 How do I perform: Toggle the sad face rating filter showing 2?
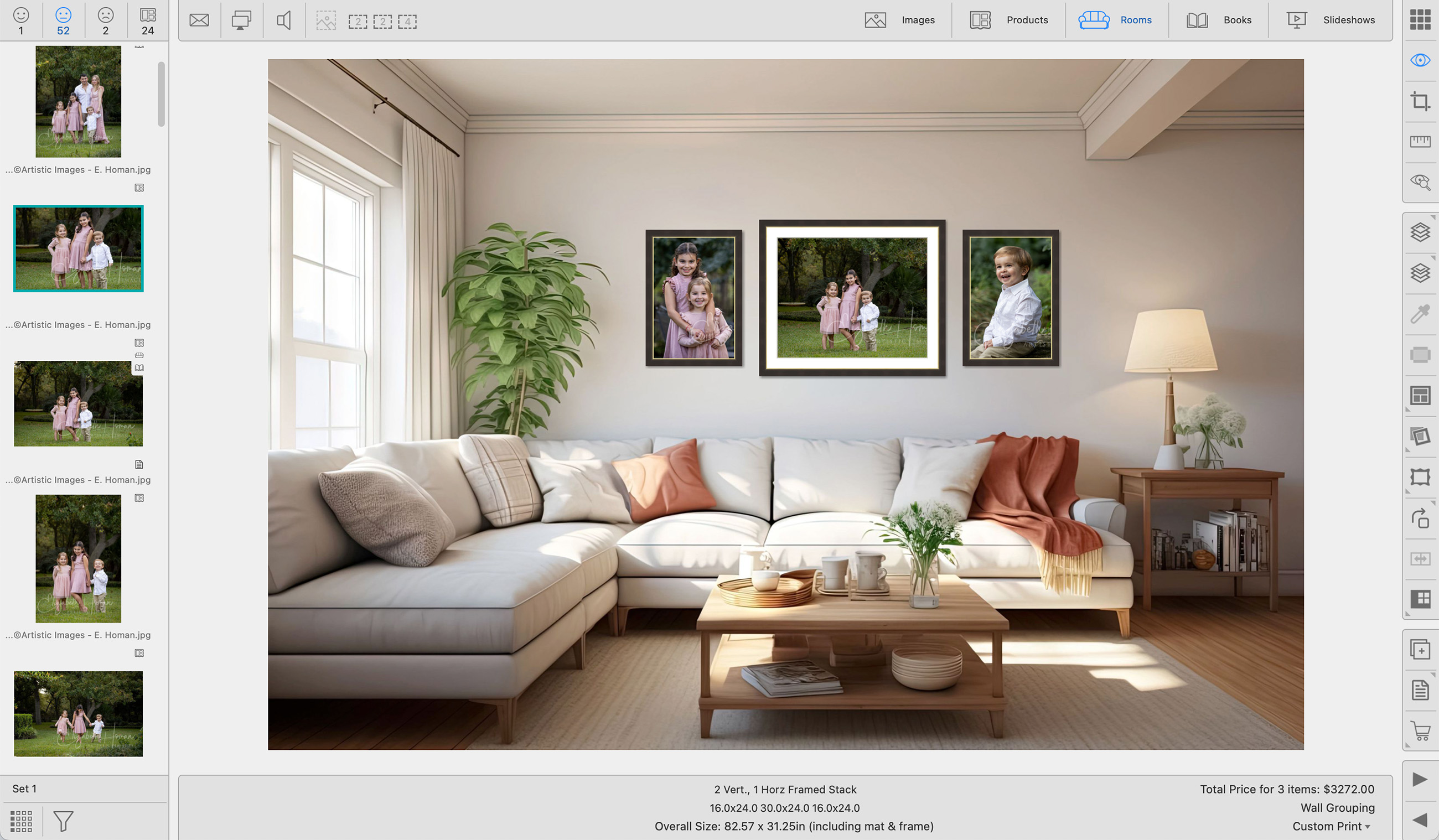click(105, 20)
